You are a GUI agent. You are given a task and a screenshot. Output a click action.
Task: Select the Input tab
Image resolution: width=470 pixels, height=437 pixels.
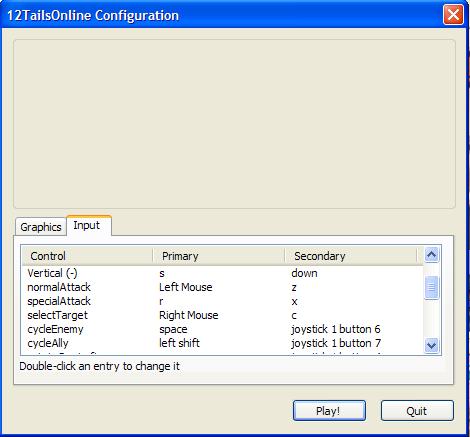[89, 226]
